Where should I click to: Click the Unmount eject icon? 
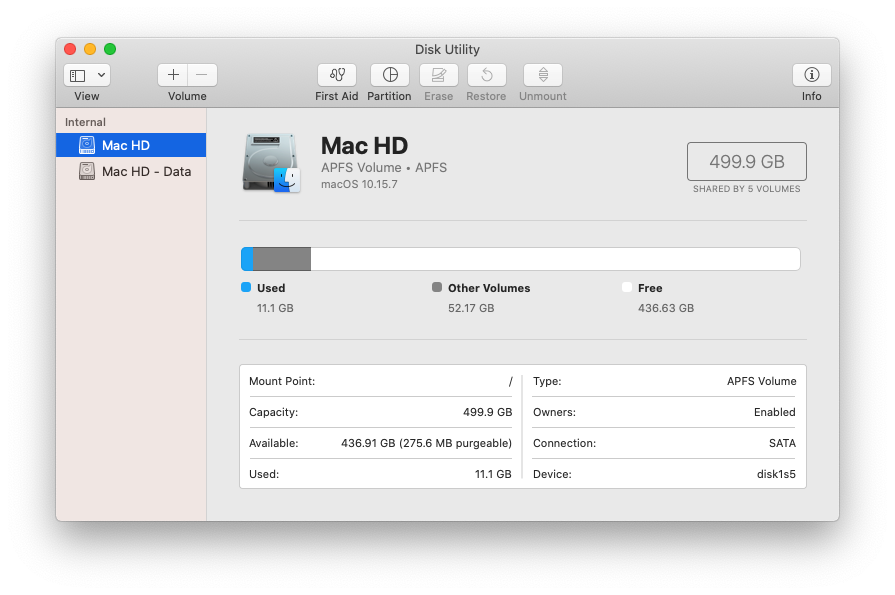point(543,75)
